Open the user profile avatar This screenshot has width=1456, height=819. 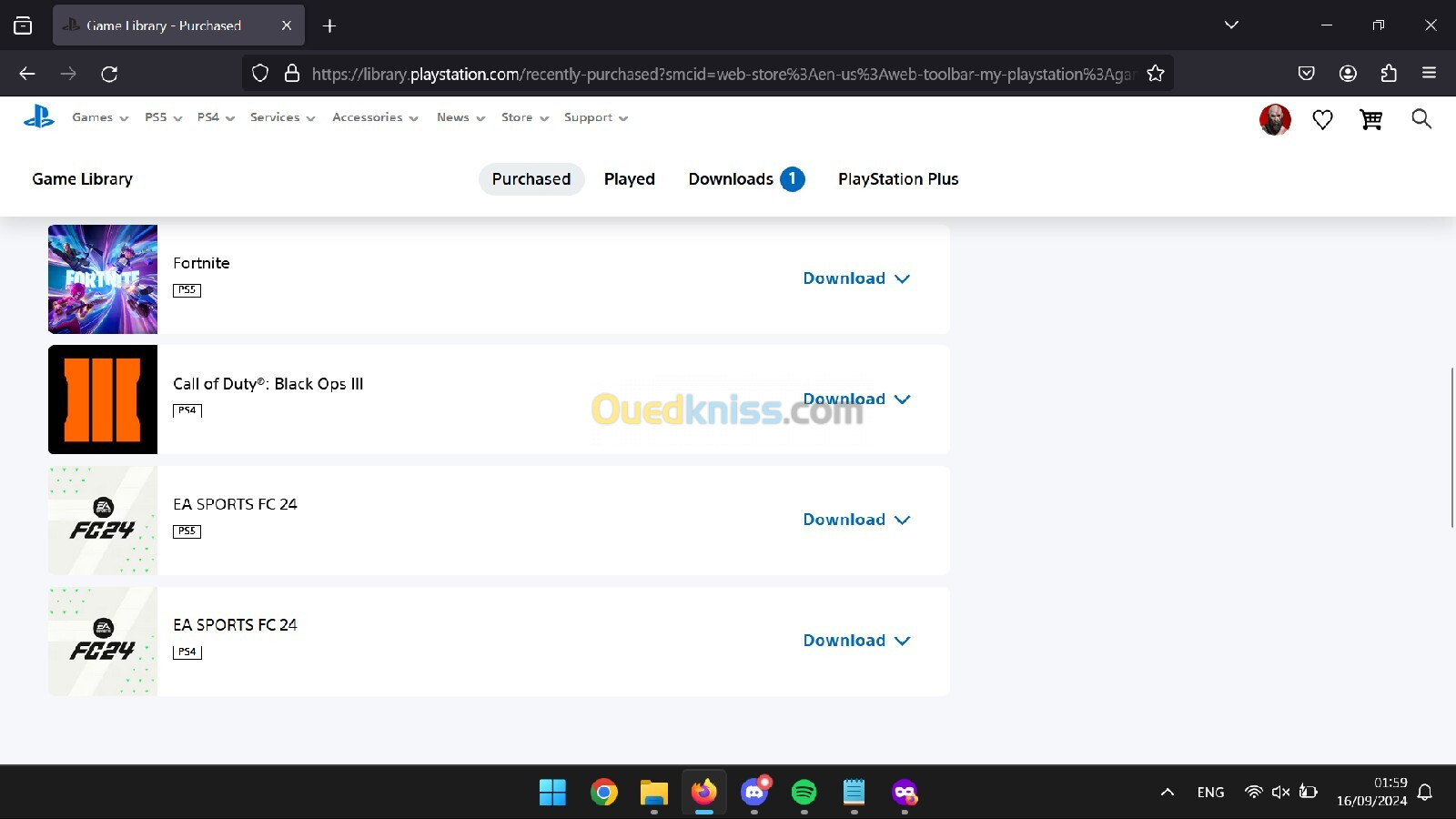click(x=1275, y=119)
